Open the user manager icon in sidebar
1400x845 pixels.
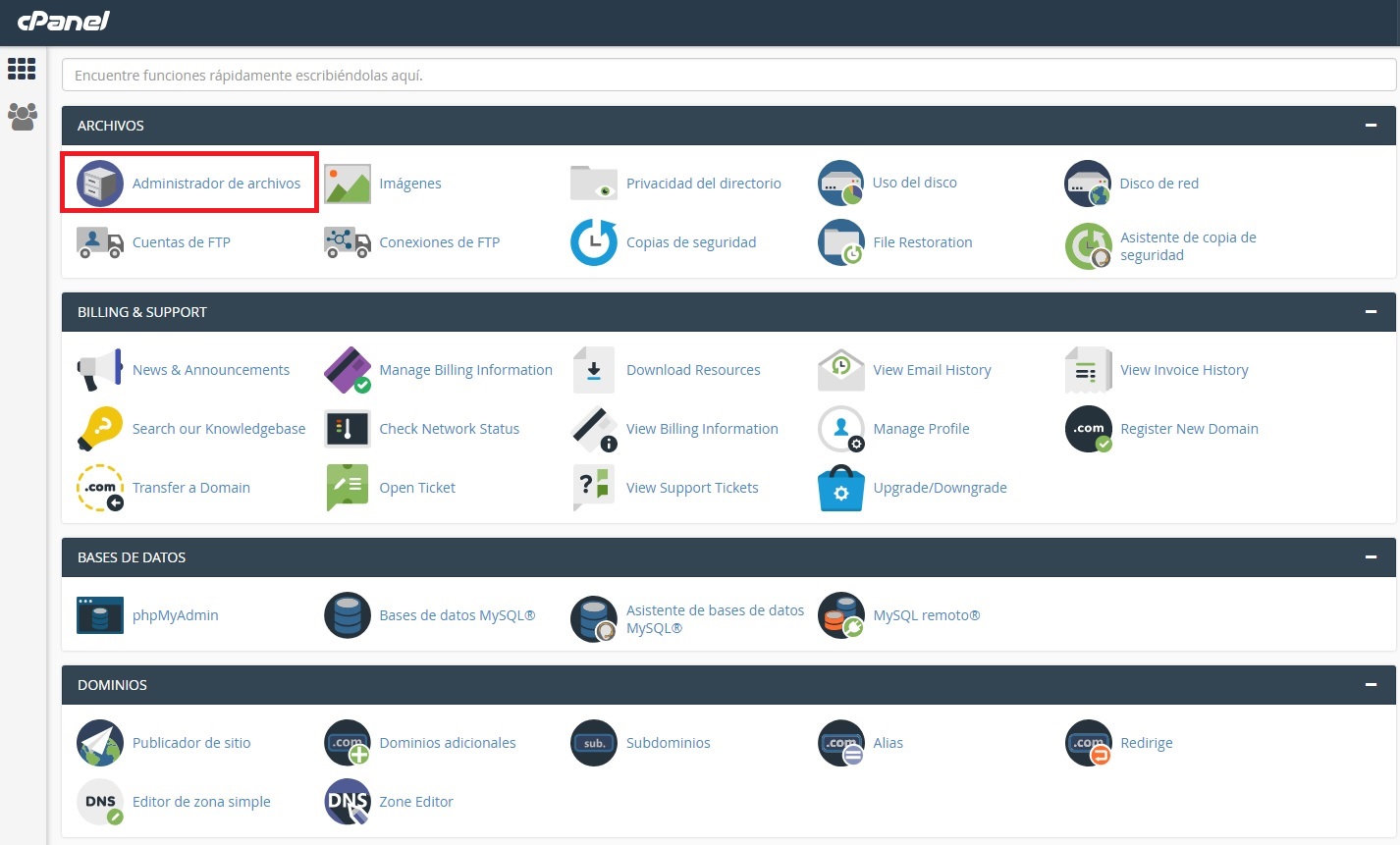(x=22, y=117)
